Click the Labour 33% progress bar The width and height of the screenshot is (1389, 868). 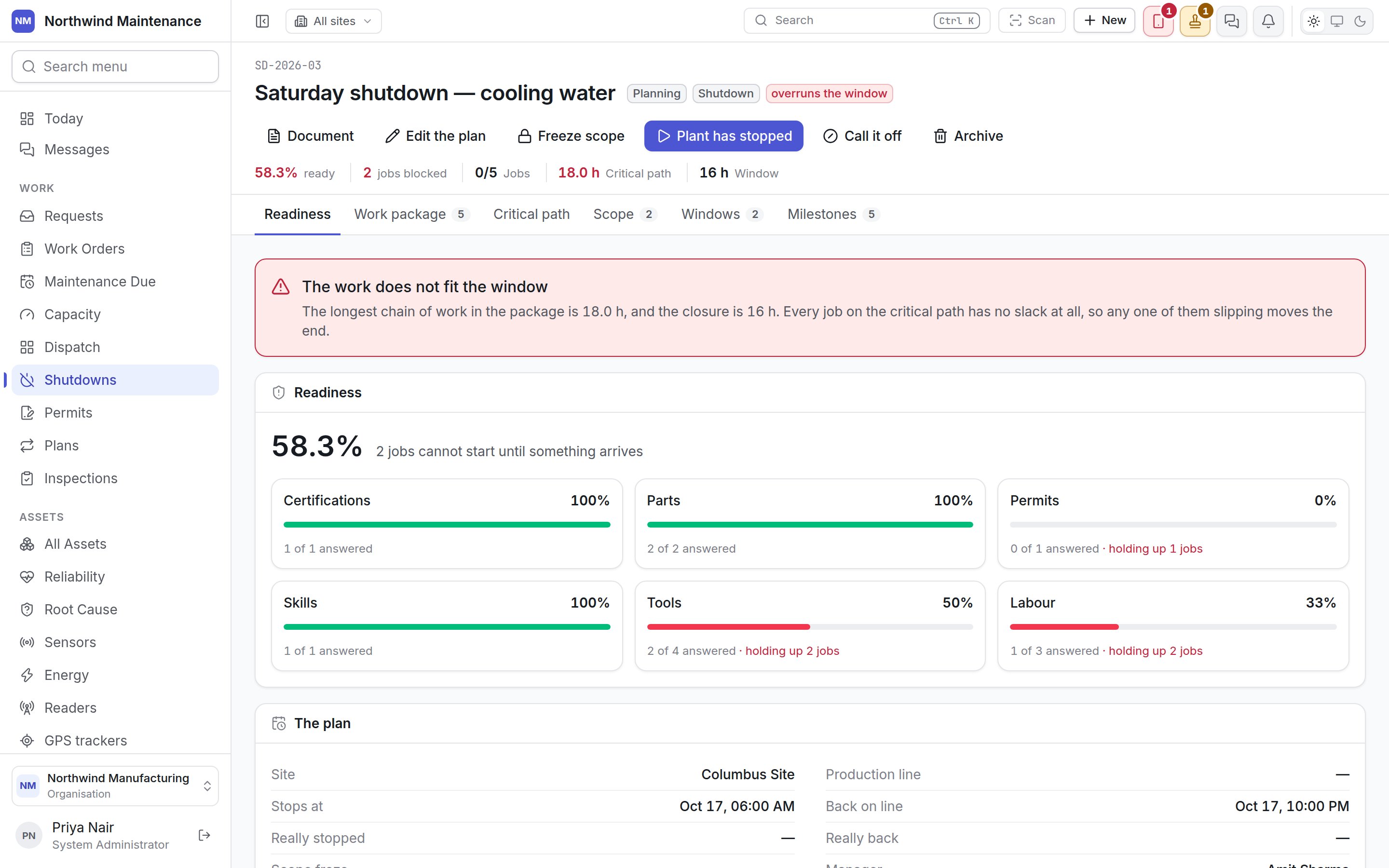[x=1172, y=627]
